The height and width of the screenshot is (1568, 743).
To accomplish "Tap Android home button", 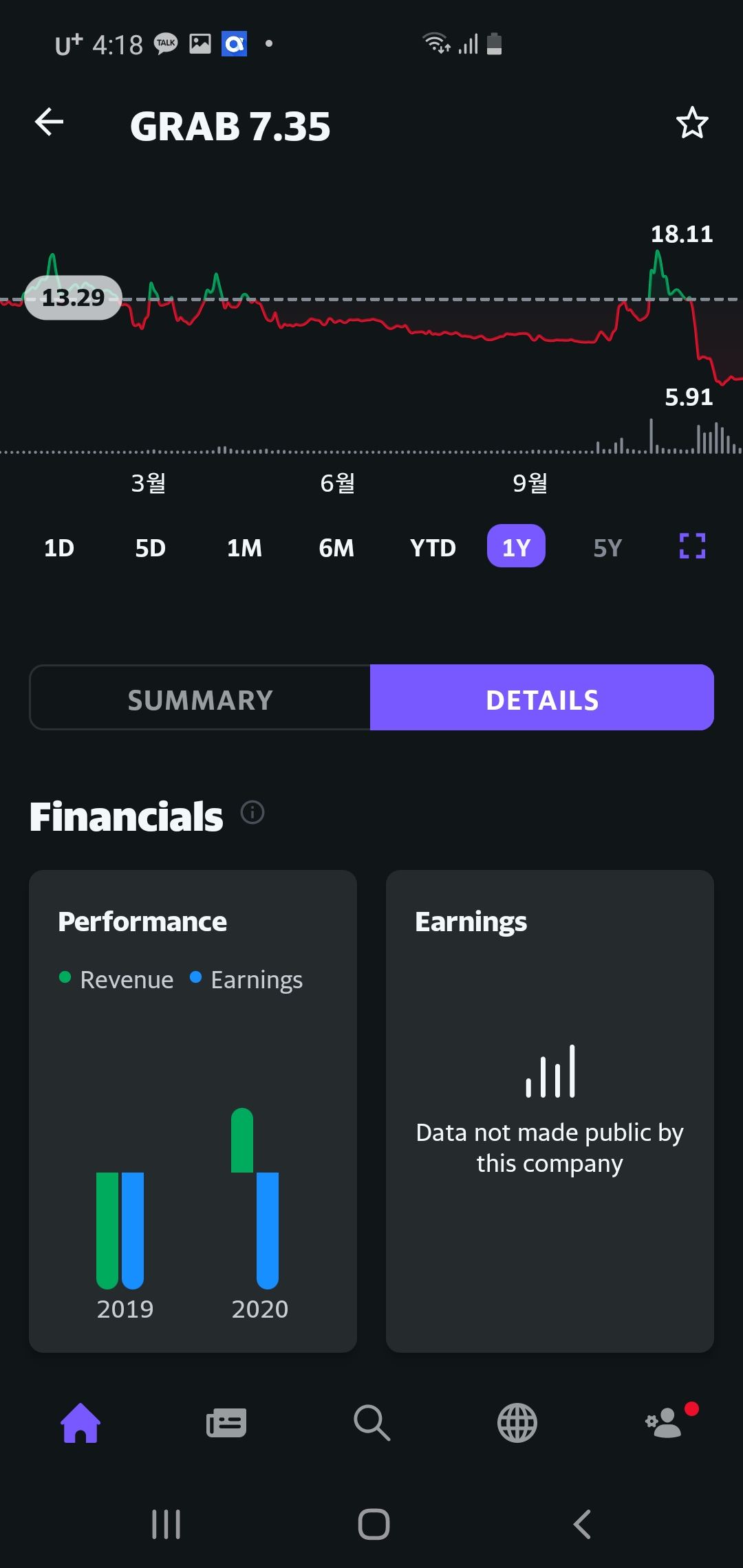I will pyautogui.click(x=374, y=1525).
